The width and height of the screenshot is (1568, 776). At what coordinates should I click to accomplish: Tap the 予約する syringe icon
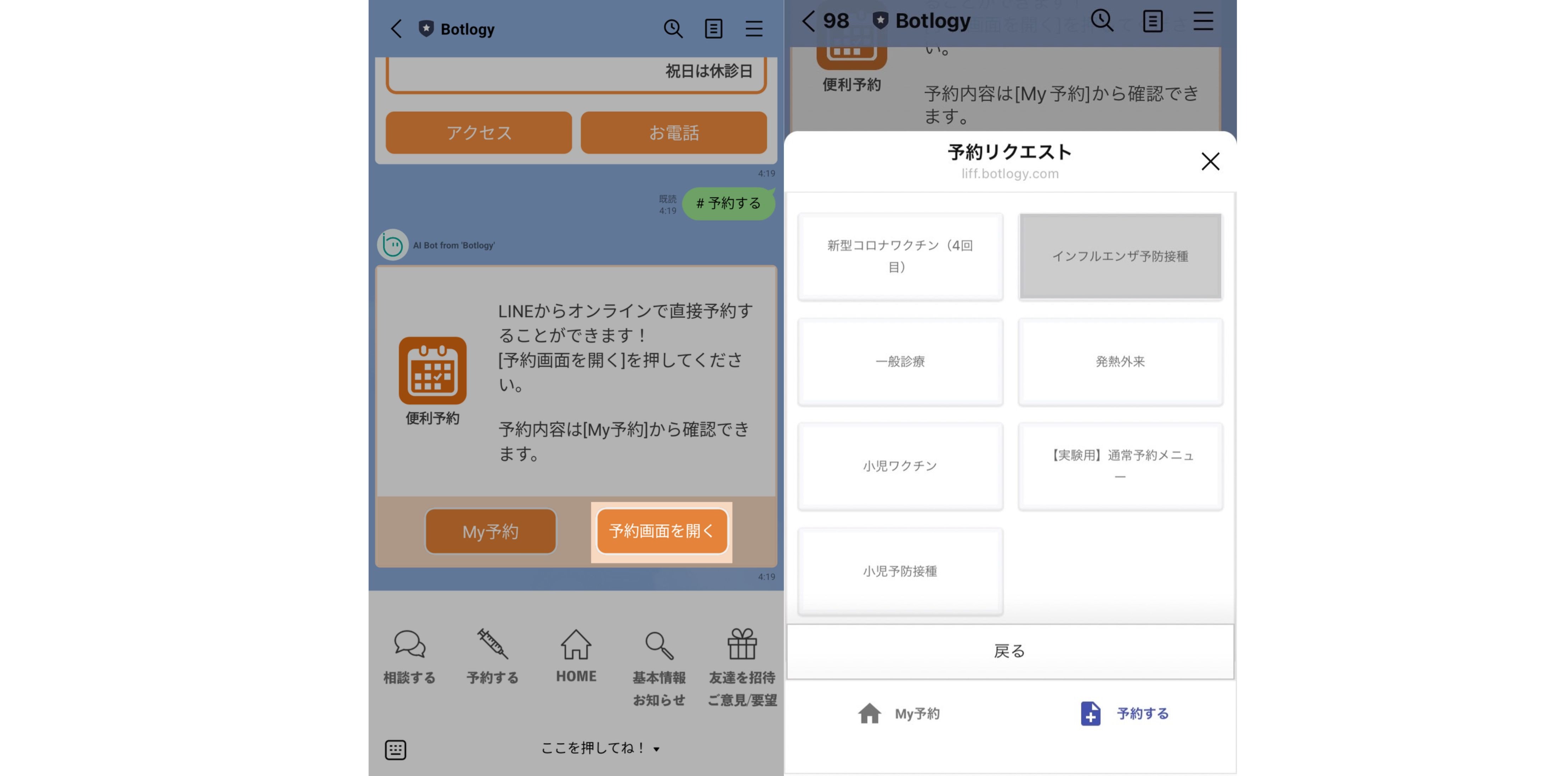pos(492,645)
